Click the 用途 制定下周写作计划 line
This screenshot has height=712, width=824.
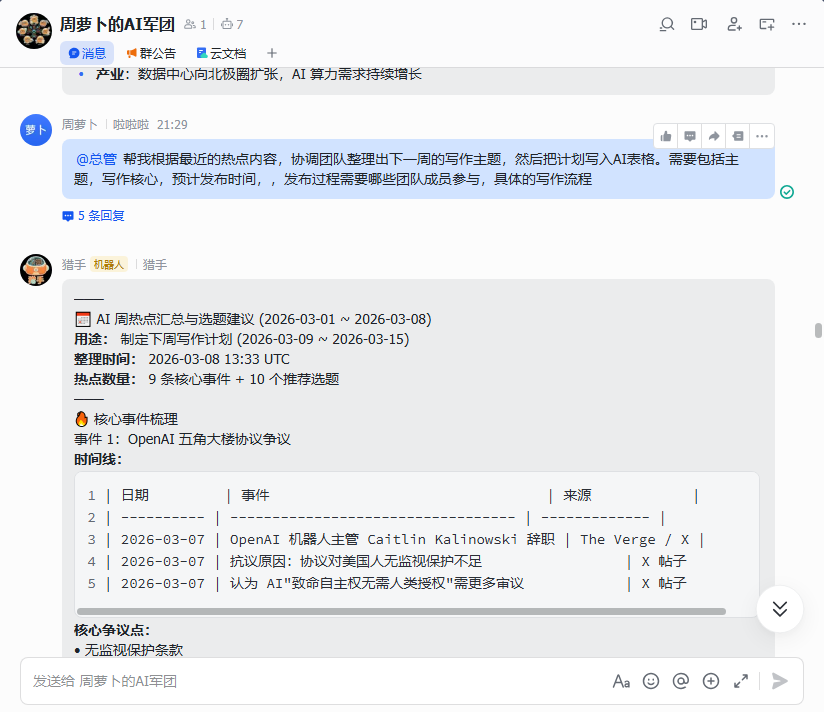click(242, 339)
